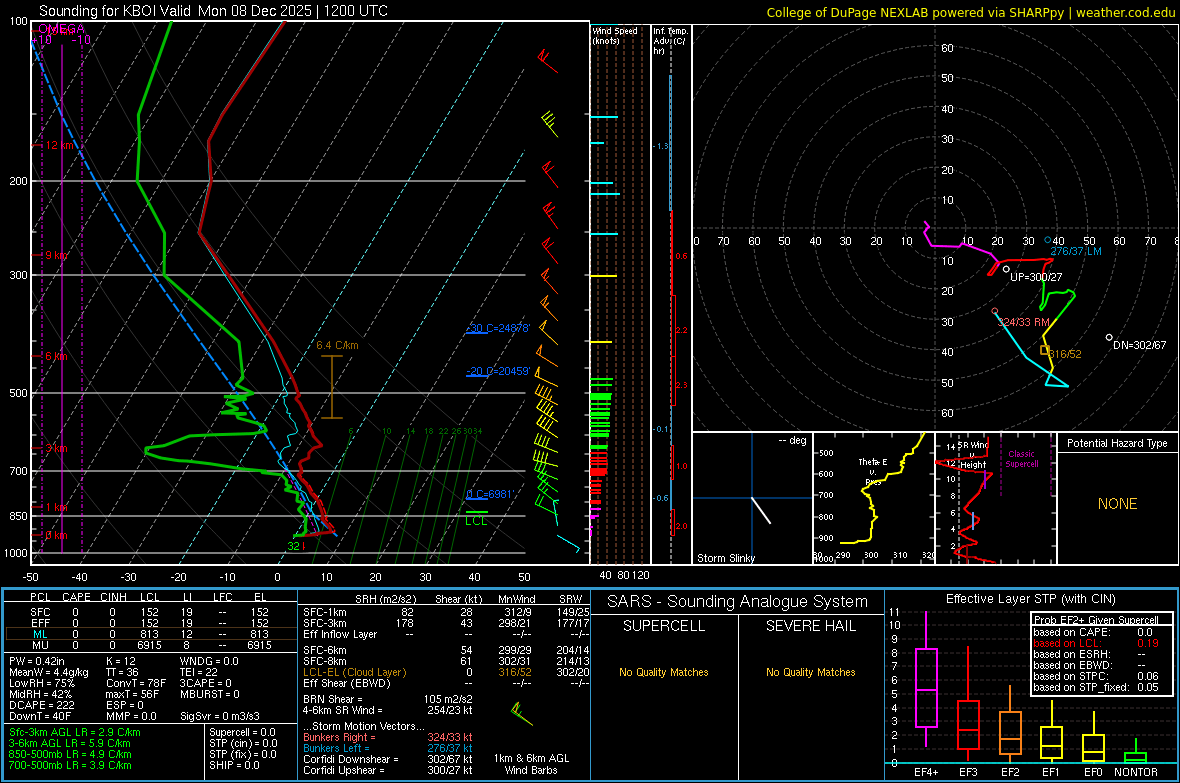Image resolution: width=1180 pixels, height=783 pixels.
Task: Select the -30 C=24878' height label
Action: click(498, 328)
